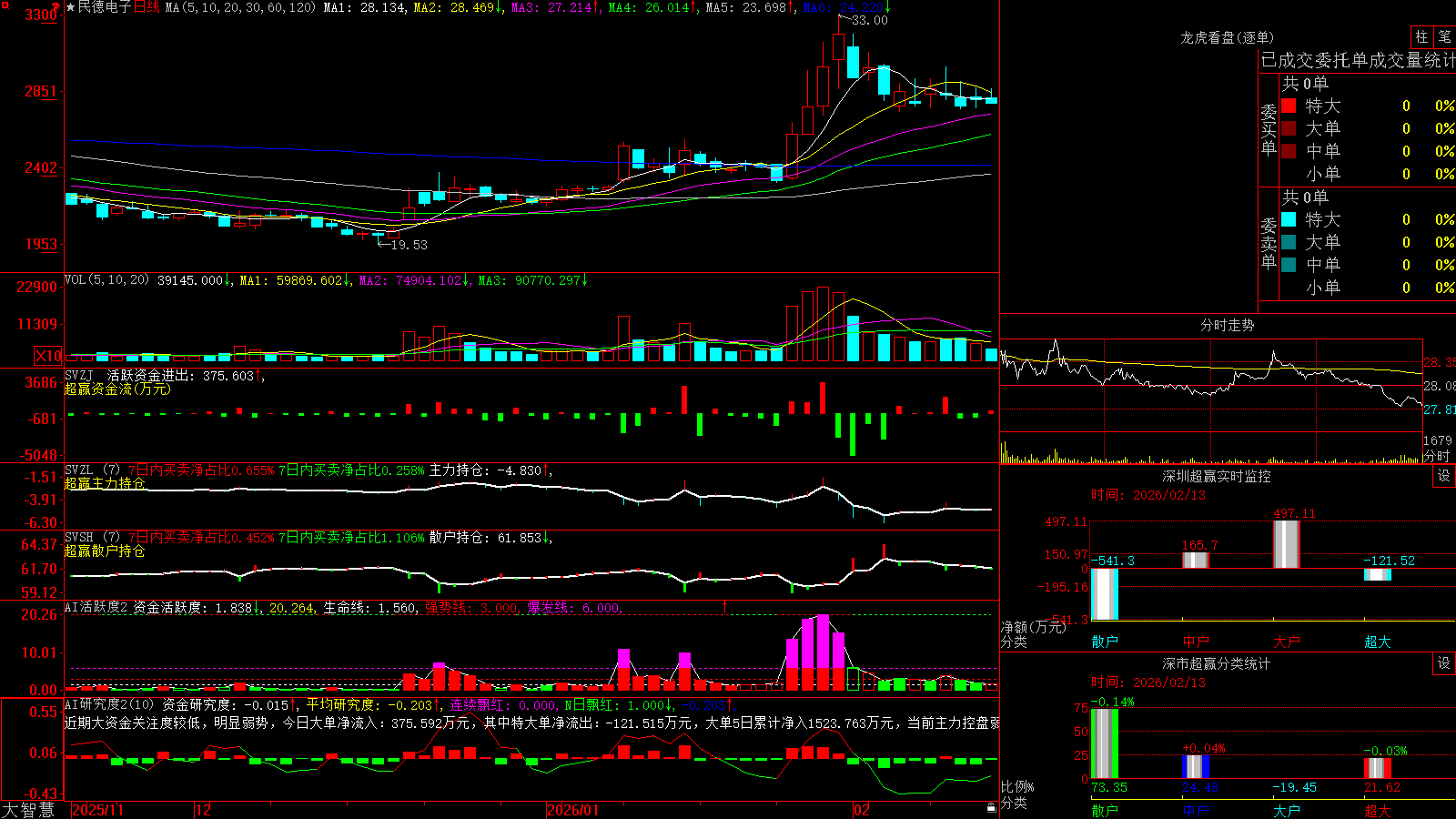Switch 龙虎看盘 to 笔 (tick) view
The width and height of the screenshot is (1456, 819).
coord(1445,36)
